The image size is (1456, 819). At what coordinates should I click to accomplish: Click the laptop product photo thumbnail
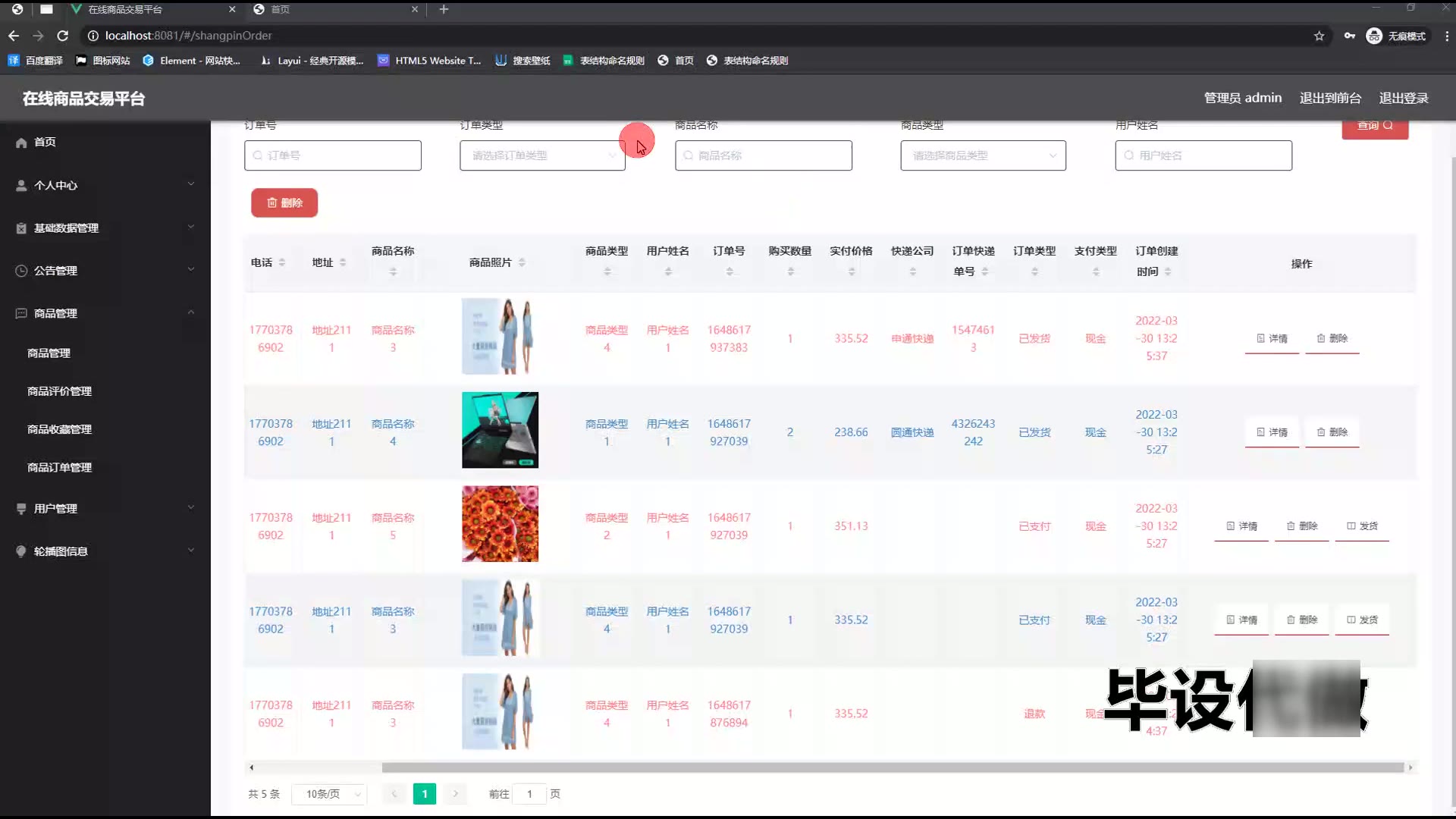tap(500, 430)
